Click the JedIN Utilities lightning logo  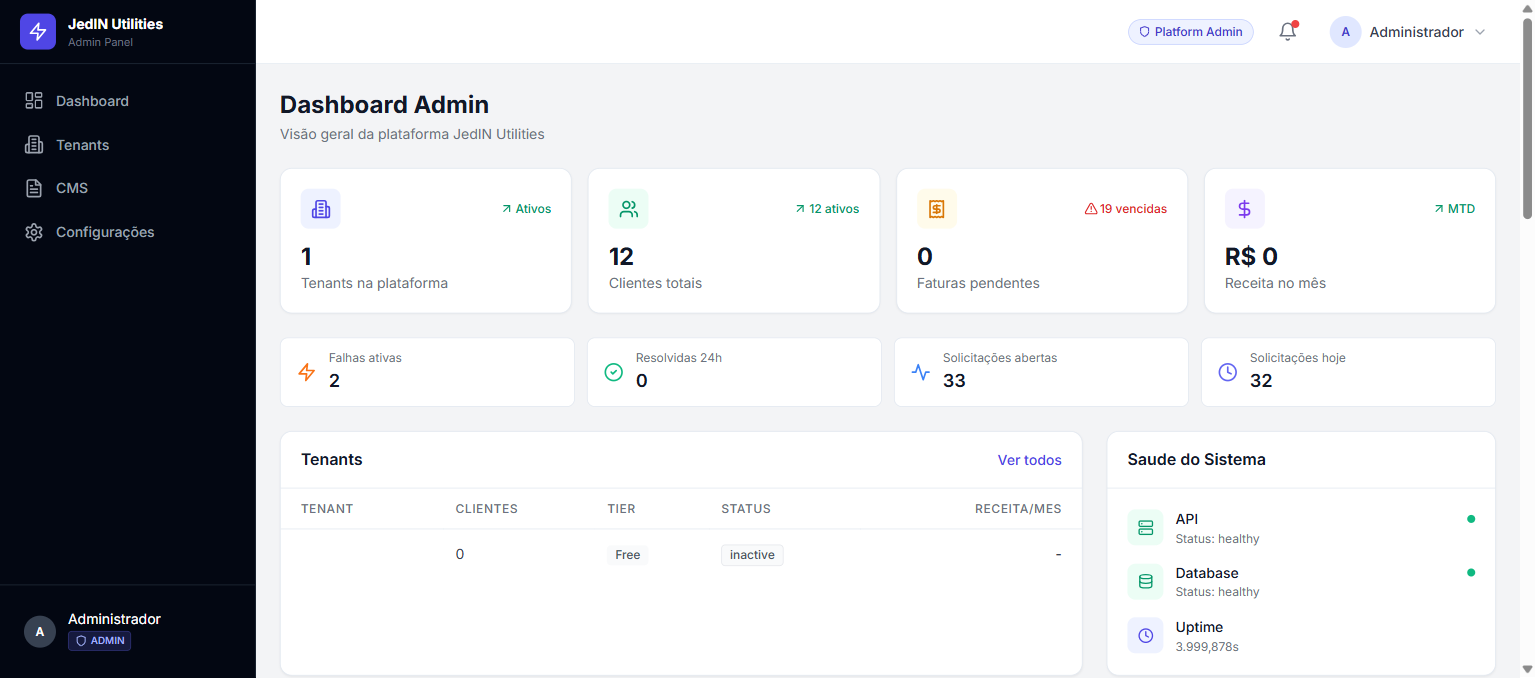[38, 32]
